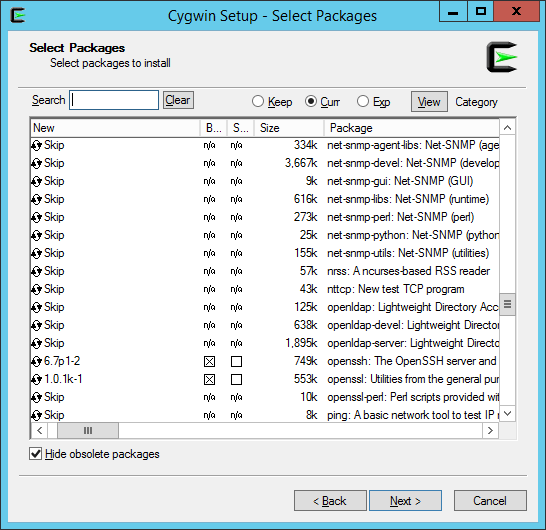Cycle the install action for net-snmp-perl

pyautogui.click(x=37, y=217)
